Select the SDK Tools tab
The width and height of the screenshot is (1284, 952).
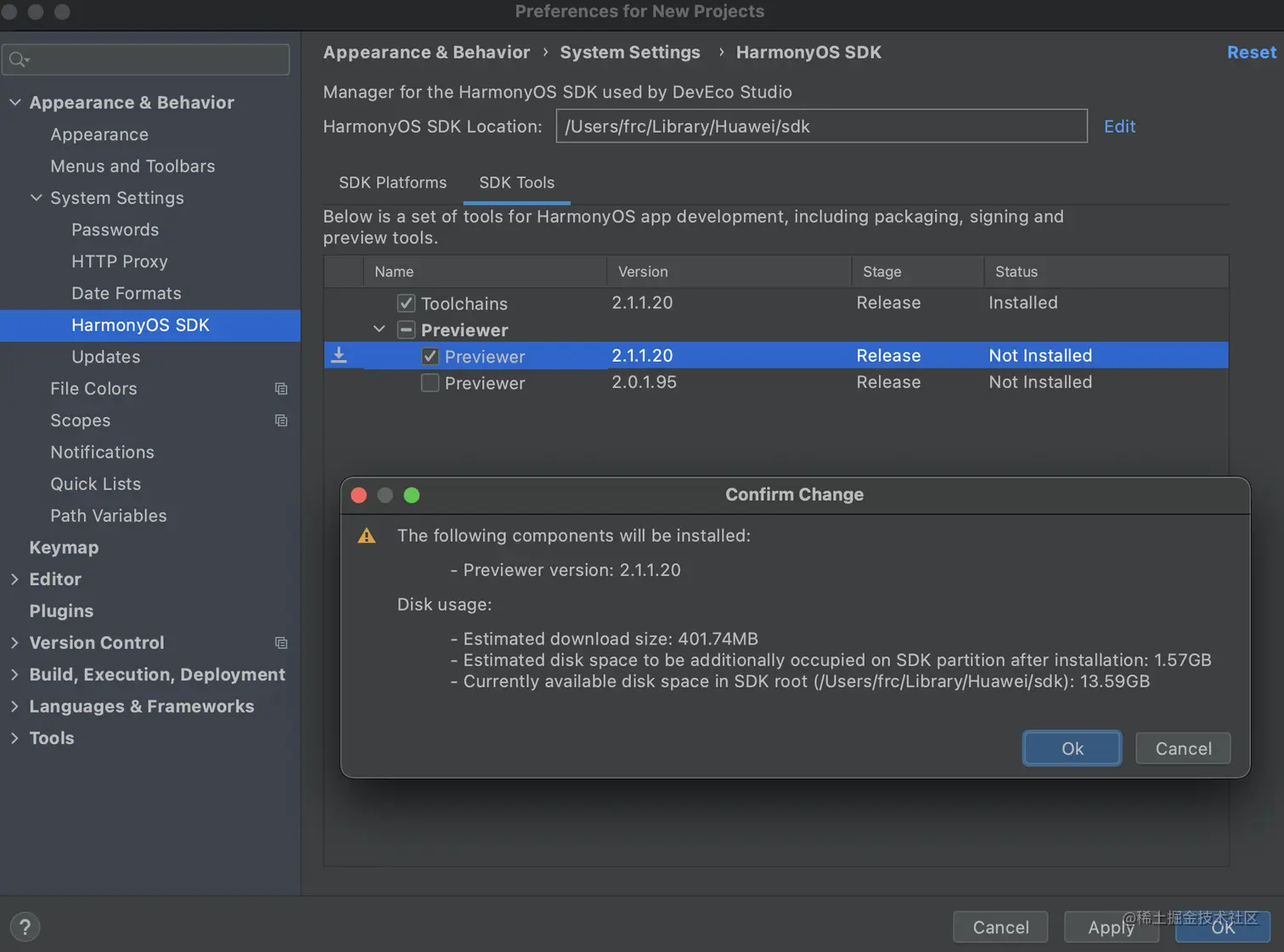click(x=516, y=183)
